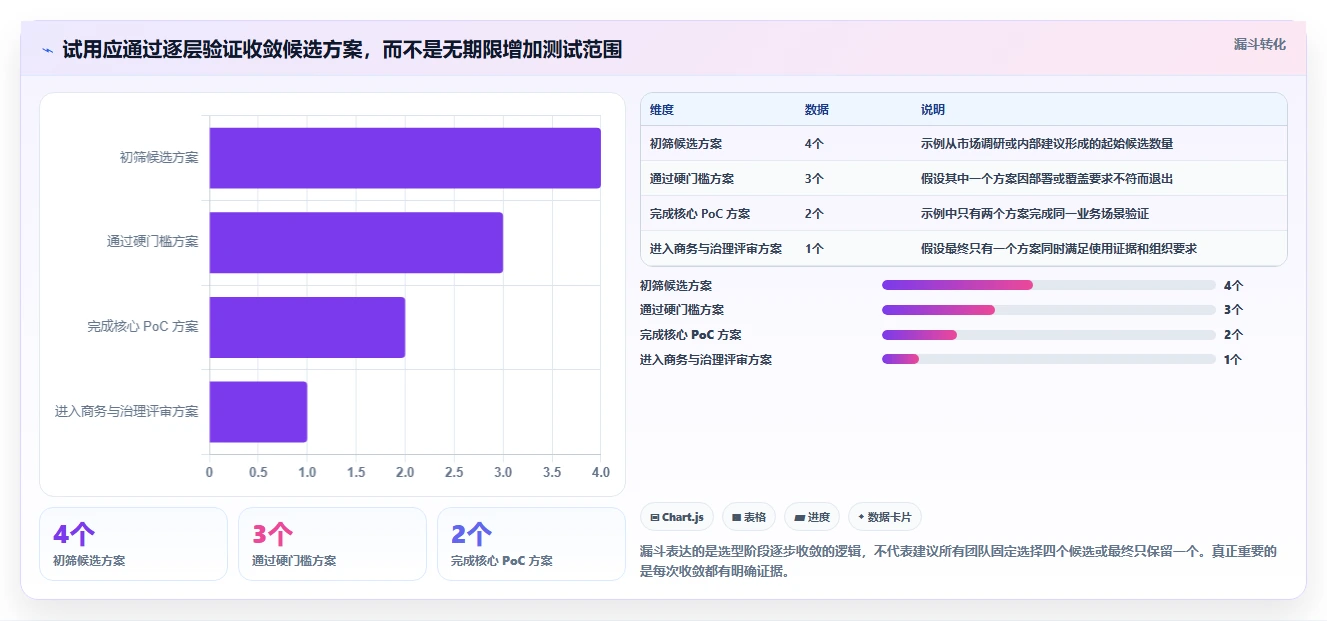Click the description starting 假设最终只有一个方案
Viewport: 1327px width, 621px height.
click(1059, 249)
